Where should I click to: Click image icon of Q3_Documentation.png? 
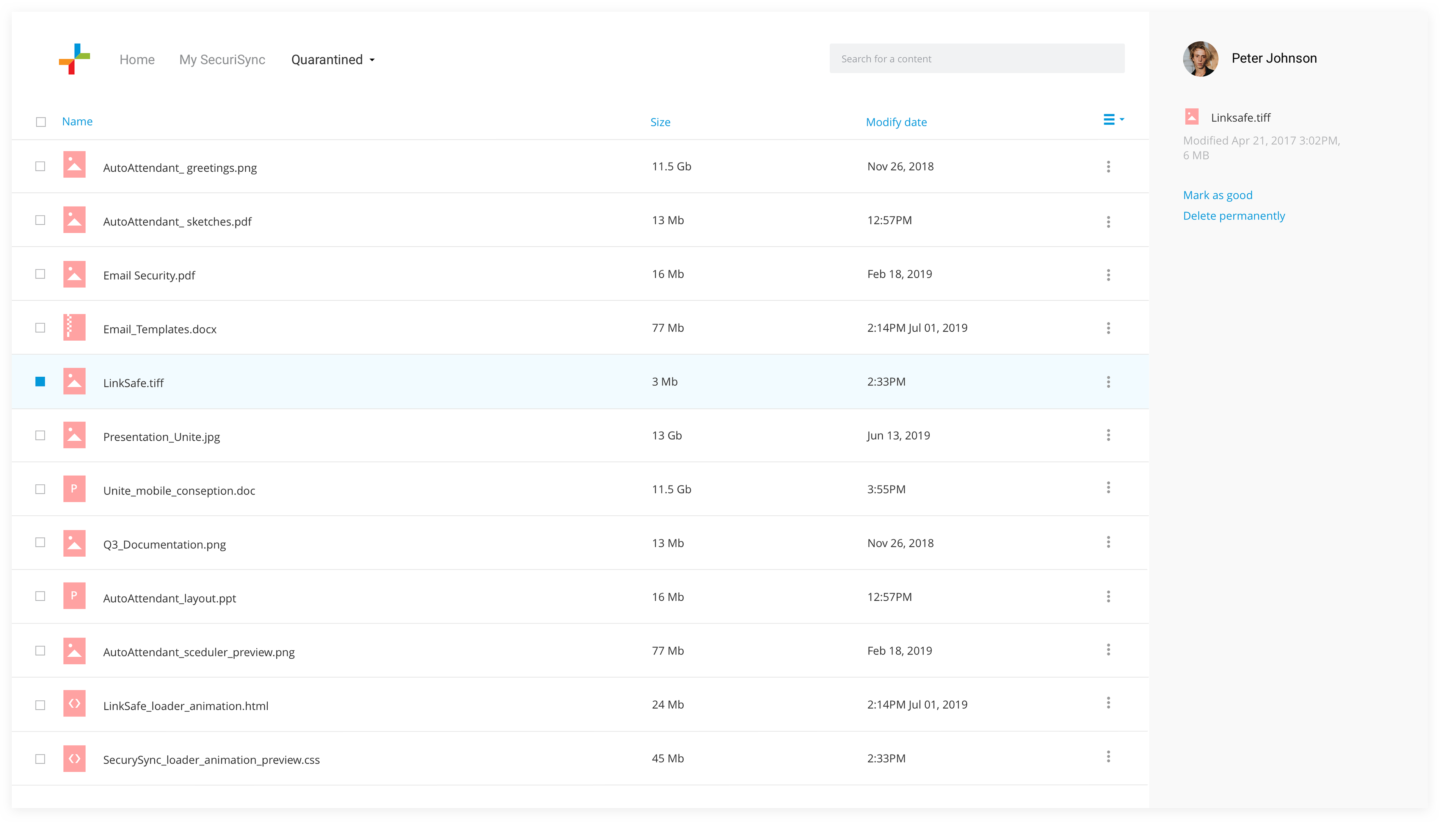point(74,543)
